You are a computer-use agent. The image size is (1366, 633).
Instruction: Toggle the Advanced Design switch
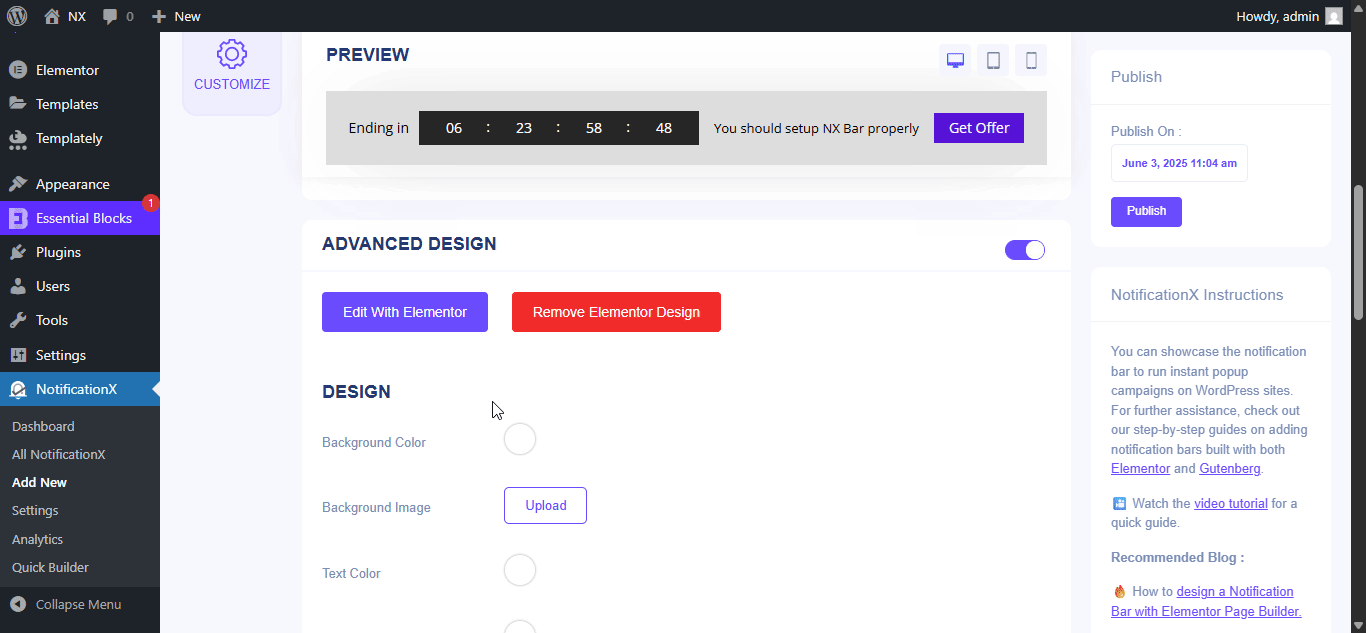(1025, 250)
